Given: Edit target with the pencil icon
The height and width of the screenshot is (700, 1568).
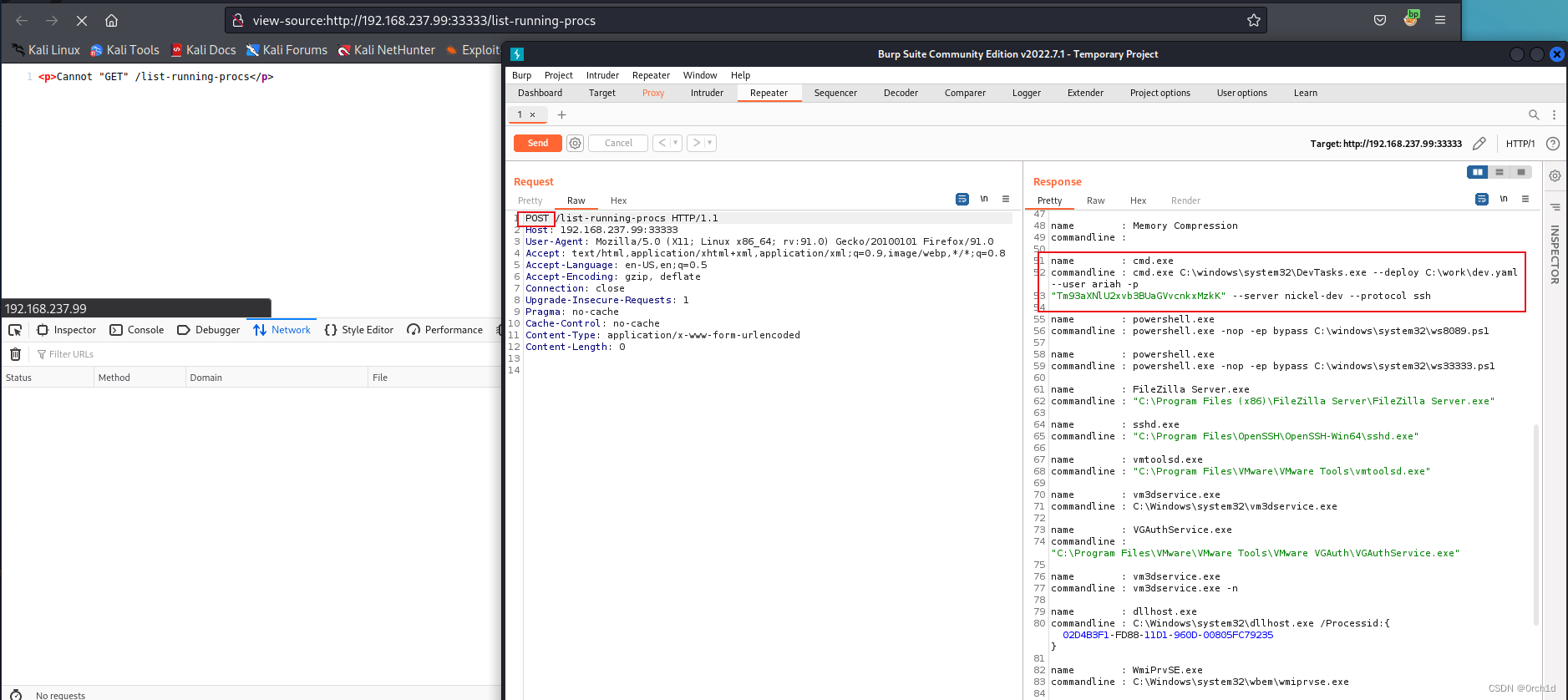Looking at the screenshot, I should pos(1479,144).
